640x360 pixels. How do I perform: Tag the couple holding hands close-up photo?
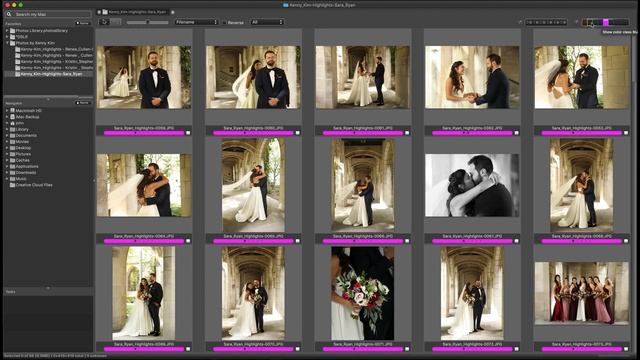point(516,133)
